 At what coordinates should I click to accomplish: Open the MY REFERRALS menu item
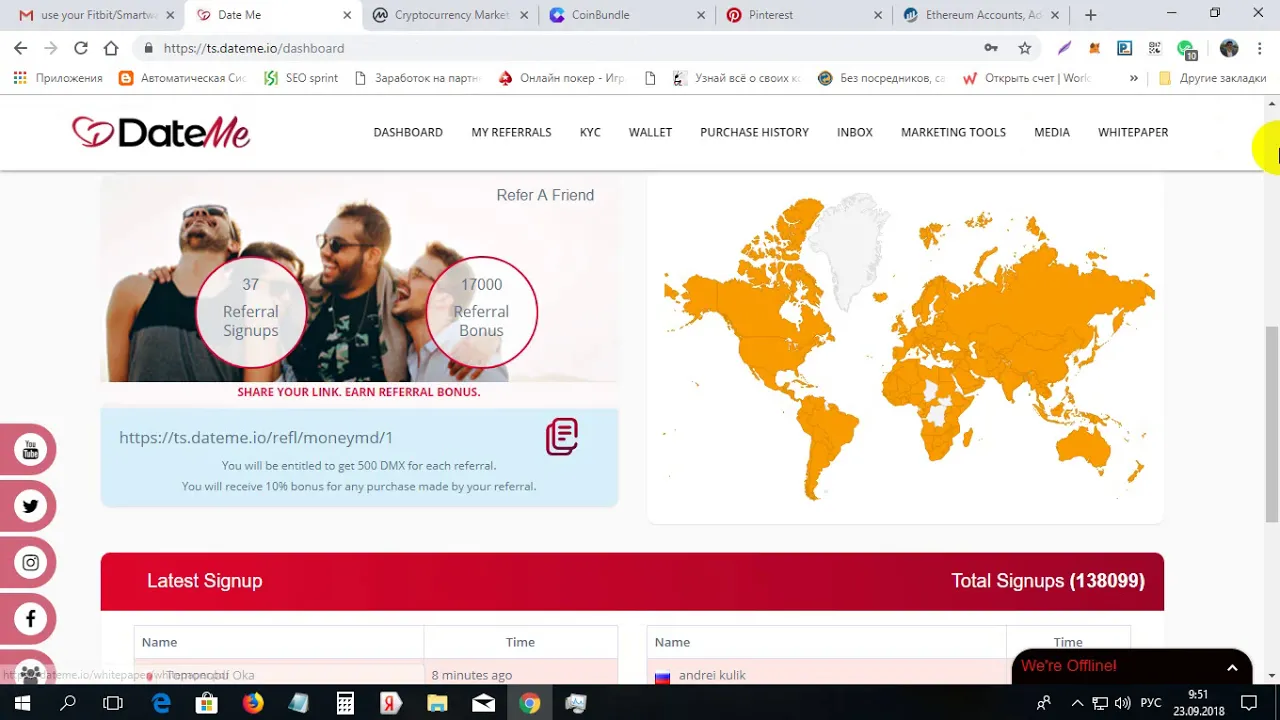pyautogui.click(x=511, y=132)
